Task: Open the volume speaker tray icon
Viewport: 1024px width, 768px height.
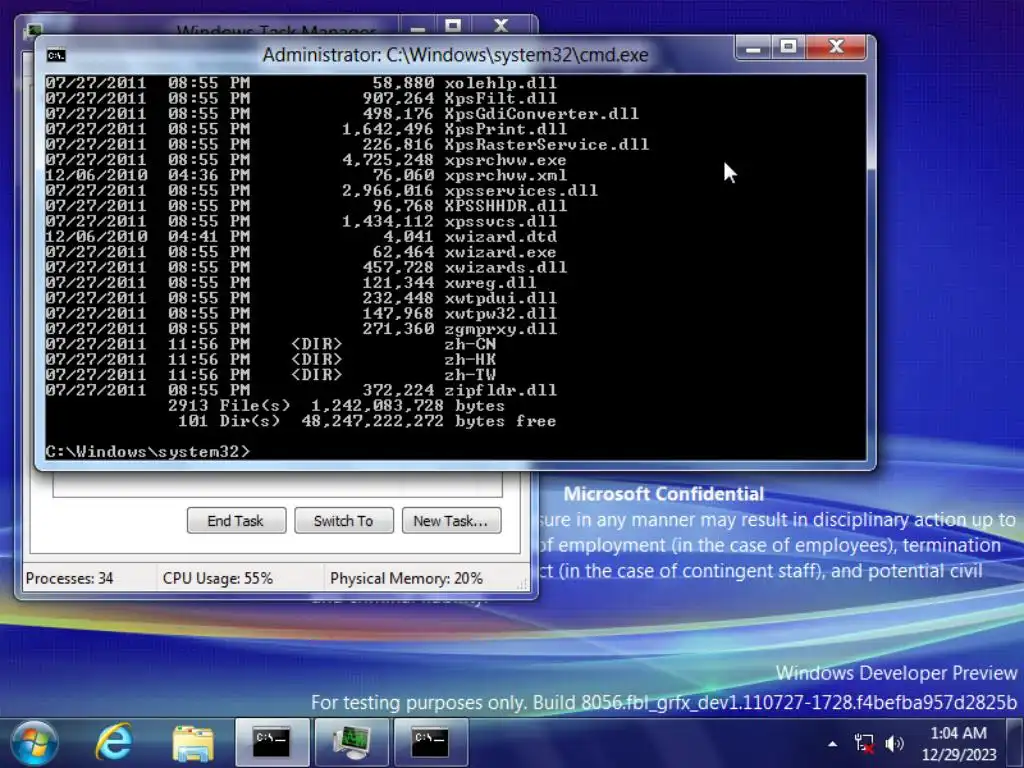Action: (894, 743)
